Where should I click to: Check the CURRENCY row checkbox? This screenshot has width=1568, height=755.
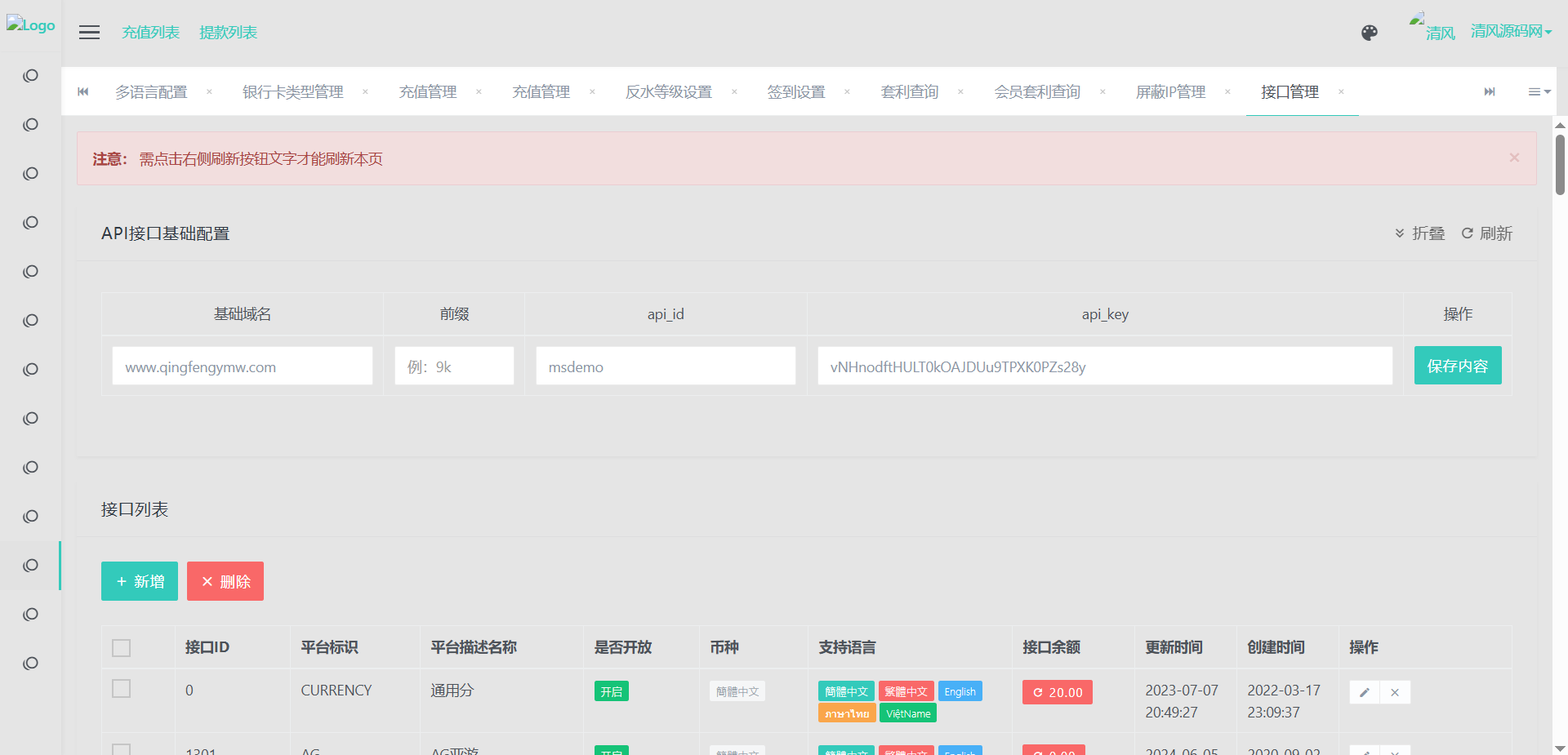(121, 689)
